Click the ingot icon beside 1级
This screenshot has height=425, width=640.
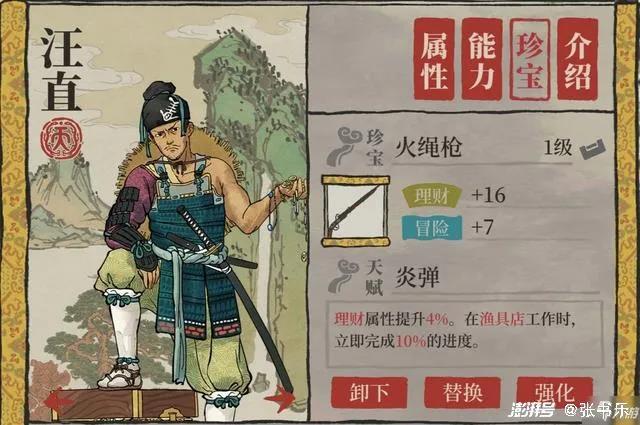point(592,149)
